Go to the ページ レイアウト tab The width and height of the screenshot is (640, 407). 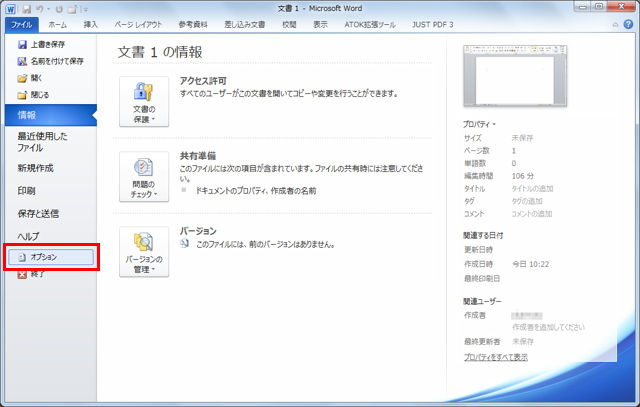coord(138,24)
